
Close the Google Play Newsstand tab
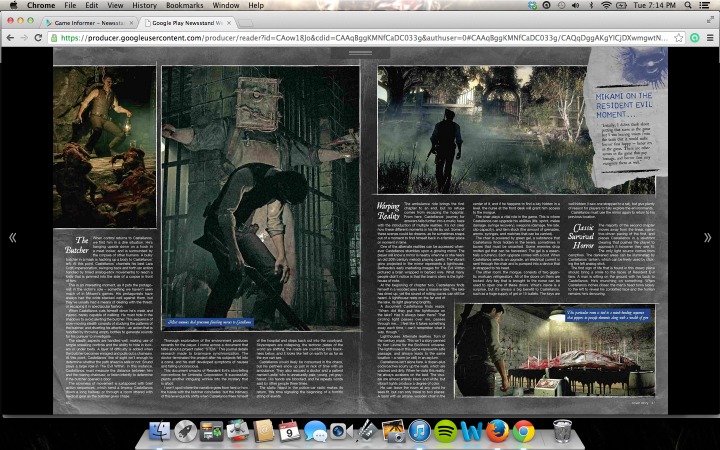click(229, 22)
